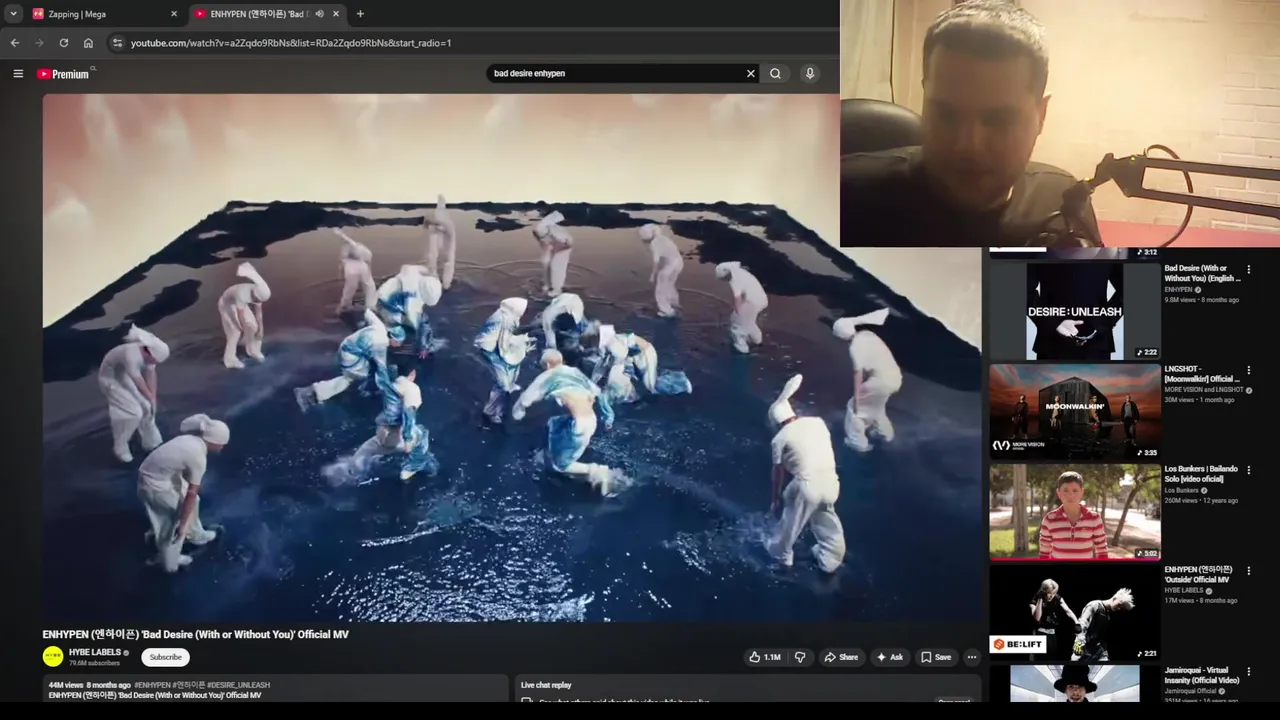
Task: Open the Ask AI button
Action: point(890,657)
